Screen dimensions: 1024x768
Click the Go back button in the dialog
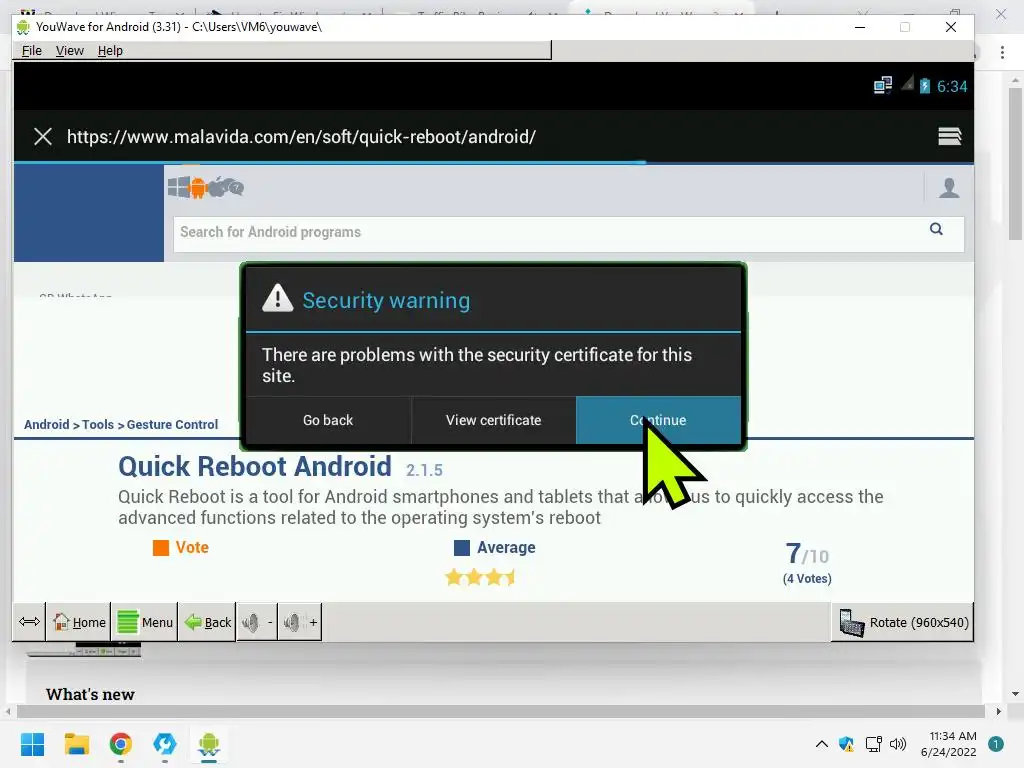[x=328, y=420]
